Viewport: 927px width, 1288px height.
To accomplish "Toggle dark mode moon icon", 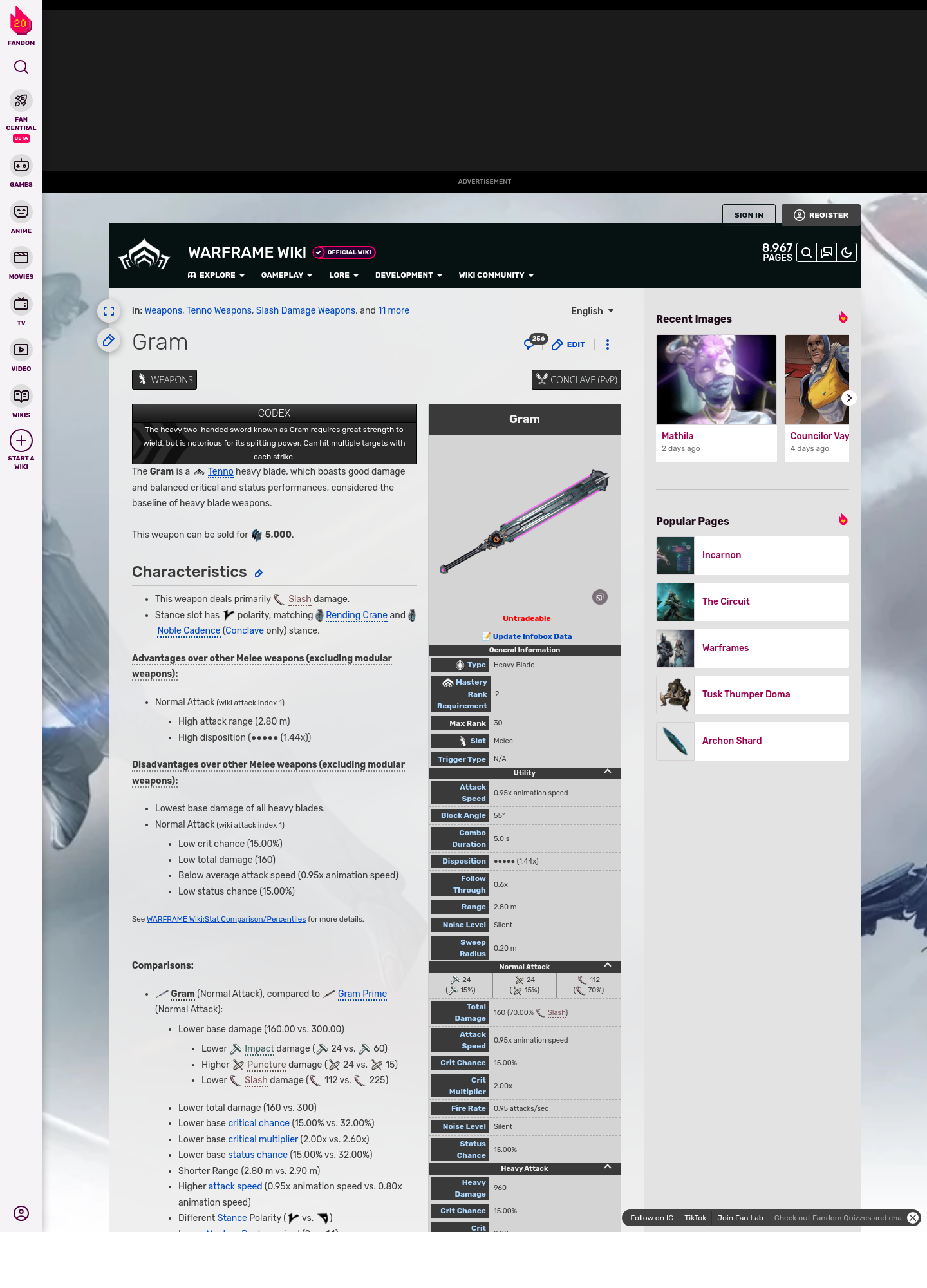I will click(847, 252).
